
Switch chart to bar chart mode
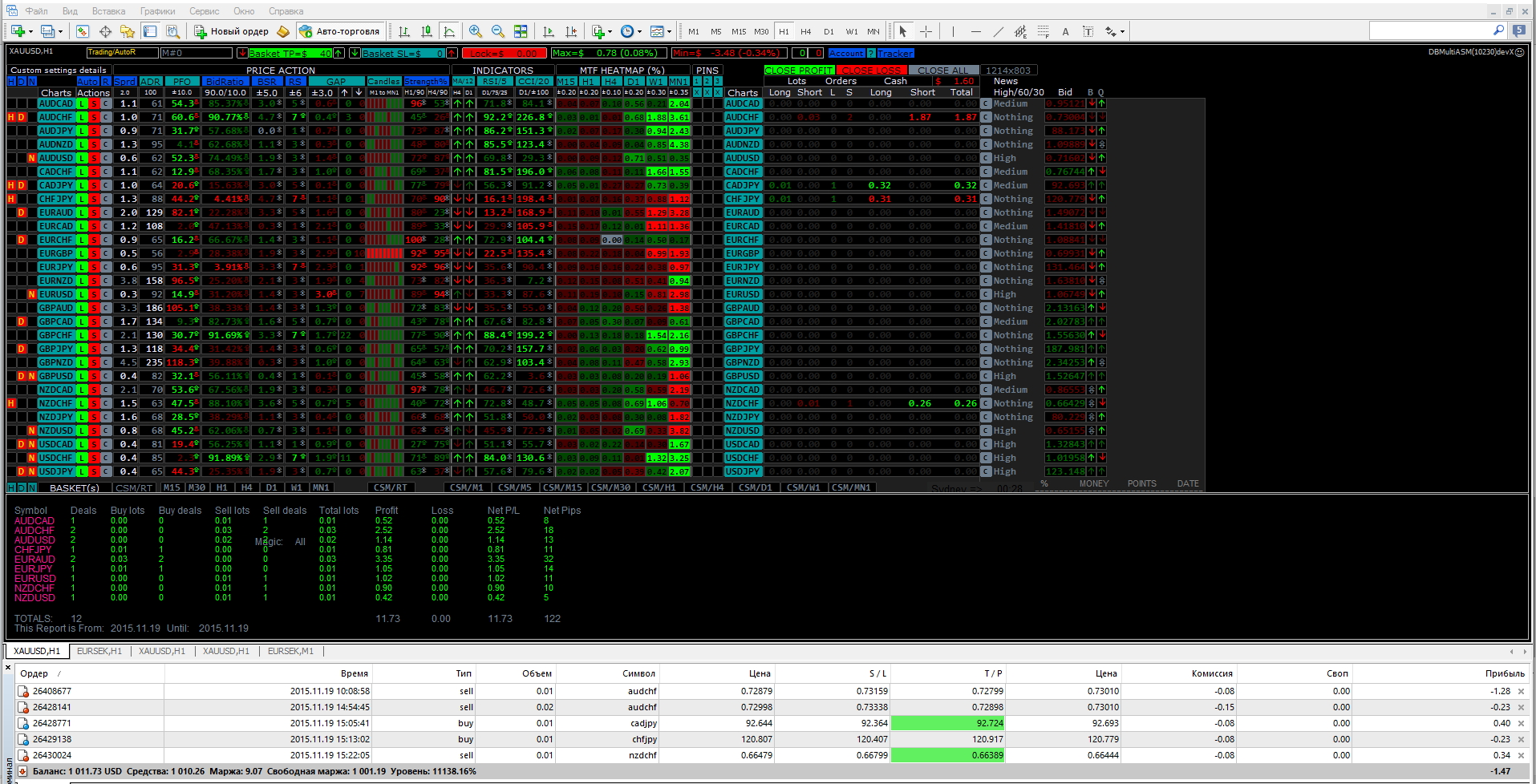click(x=404, y=31)
